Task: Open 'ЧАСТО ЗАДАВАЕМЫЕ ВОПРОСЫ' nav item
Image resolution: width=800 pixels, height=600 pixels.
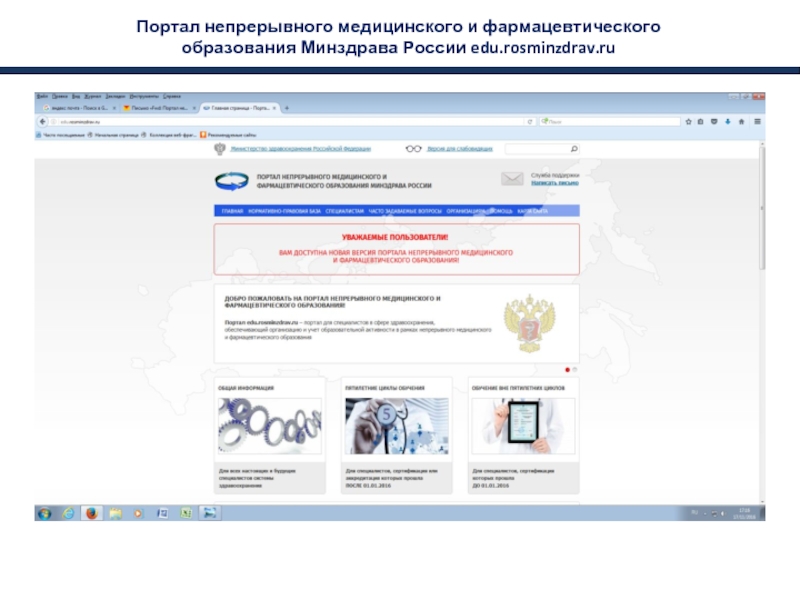Action: (x=405, y=211)
